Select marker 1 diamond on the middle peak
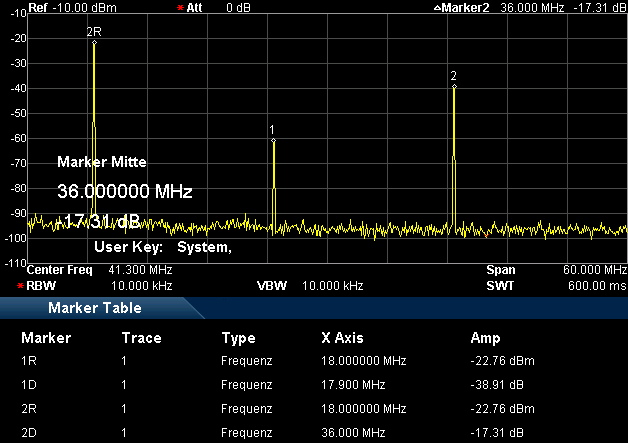Image resolution: width=628 pixels, height=443 pixels. coord(273,141)
